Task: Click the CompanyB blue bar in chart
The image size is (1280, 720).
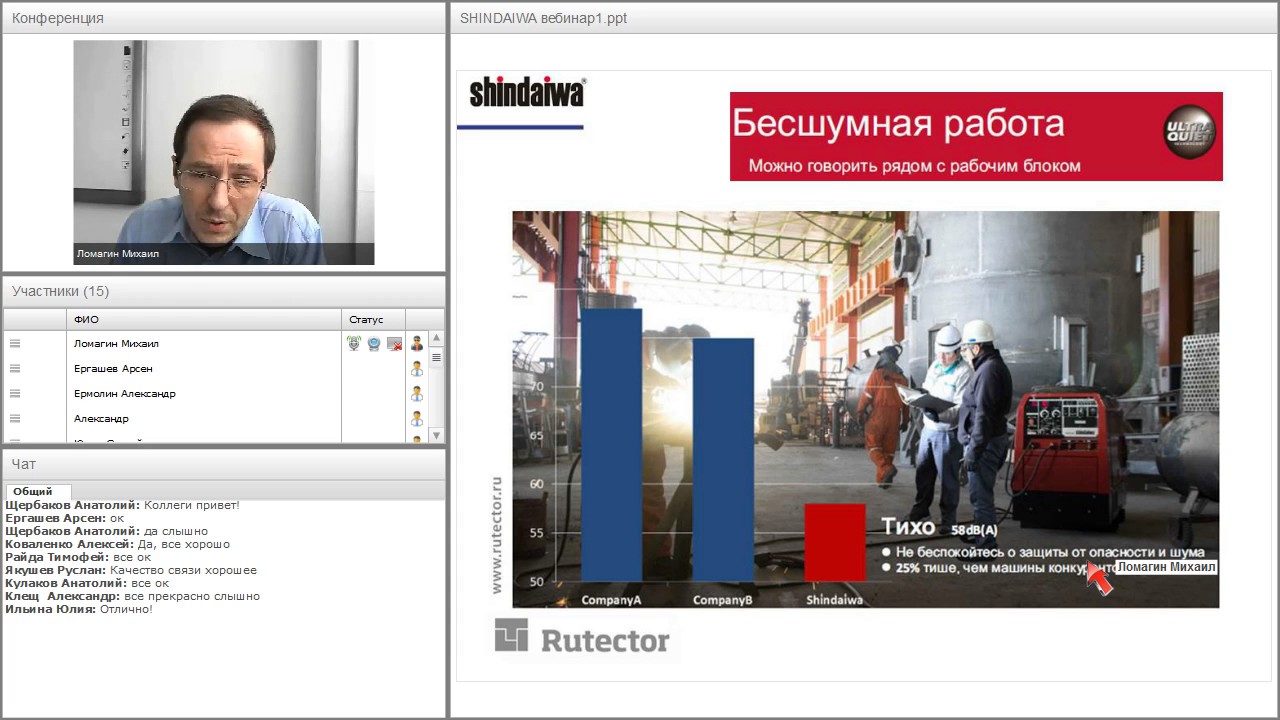Action: tap(723, 460)
